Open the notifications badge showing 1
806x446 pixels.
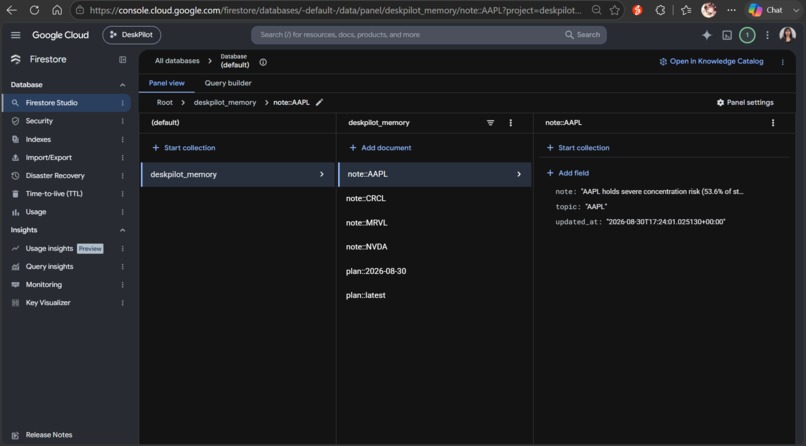coord(747,35)
